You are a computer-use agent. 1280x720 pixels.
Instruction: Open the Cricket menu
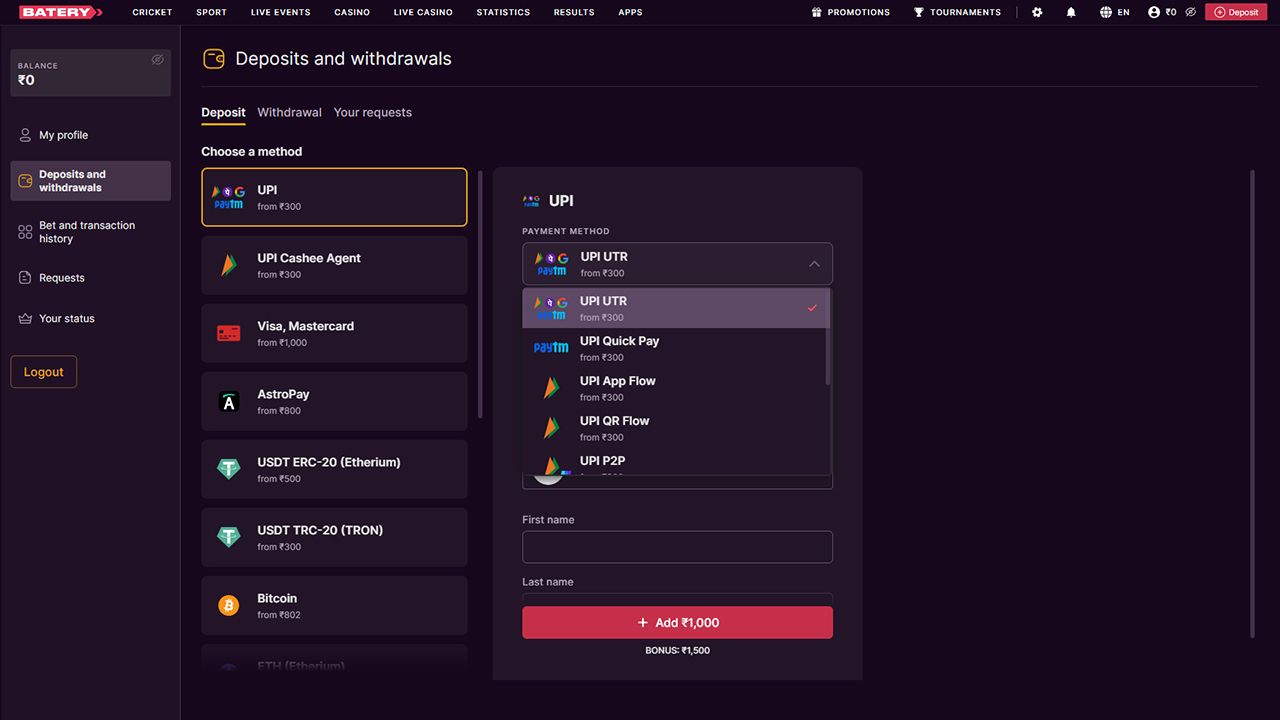click(152, 12)
